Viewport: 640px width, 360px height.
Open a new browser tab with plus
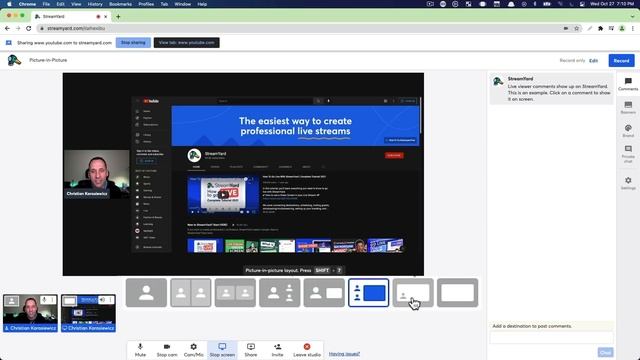pyautogui.click(x=118, y=16)
